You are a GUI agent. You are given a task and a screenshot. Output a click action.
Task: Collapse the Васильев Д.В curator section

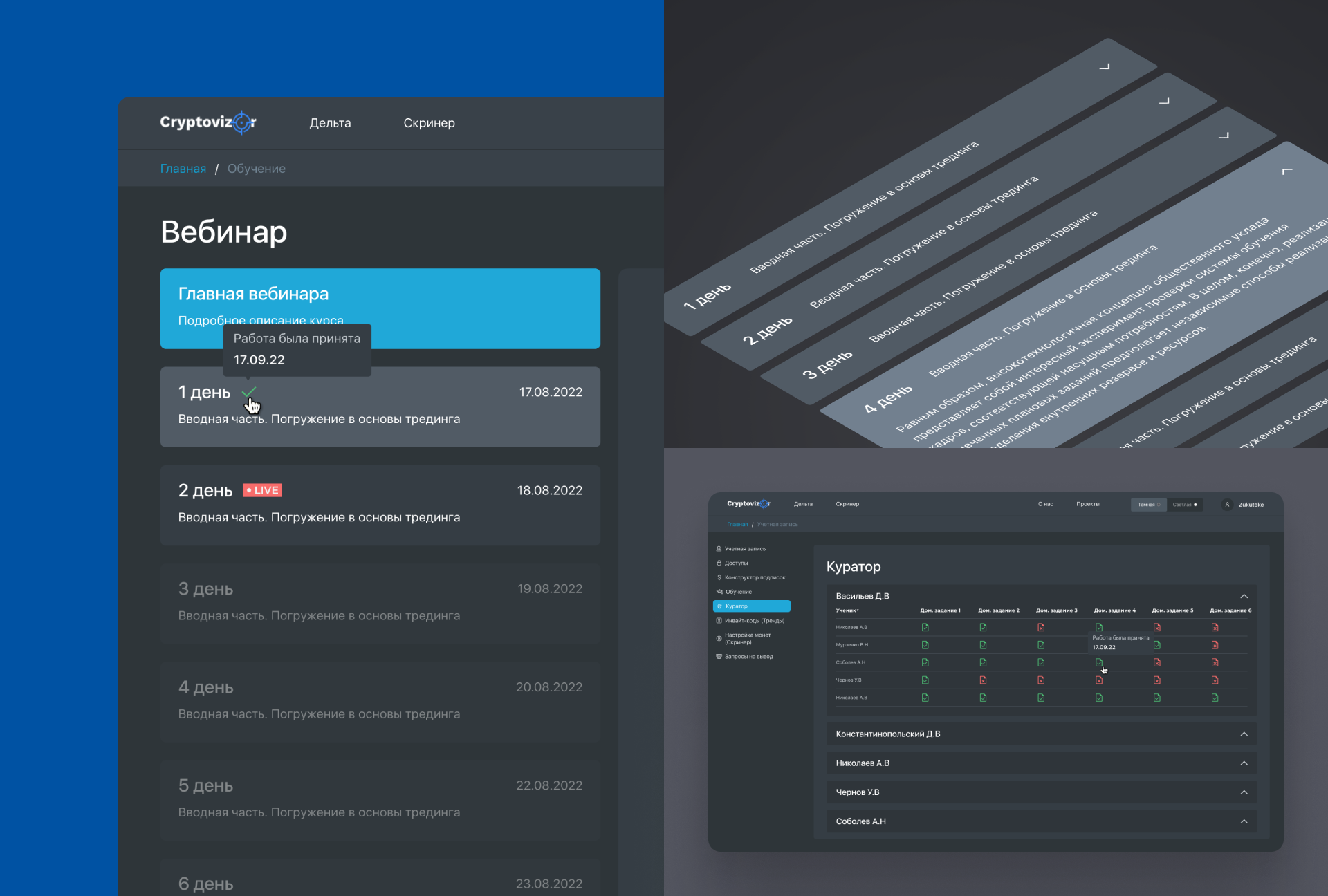tap(1244, 596)
